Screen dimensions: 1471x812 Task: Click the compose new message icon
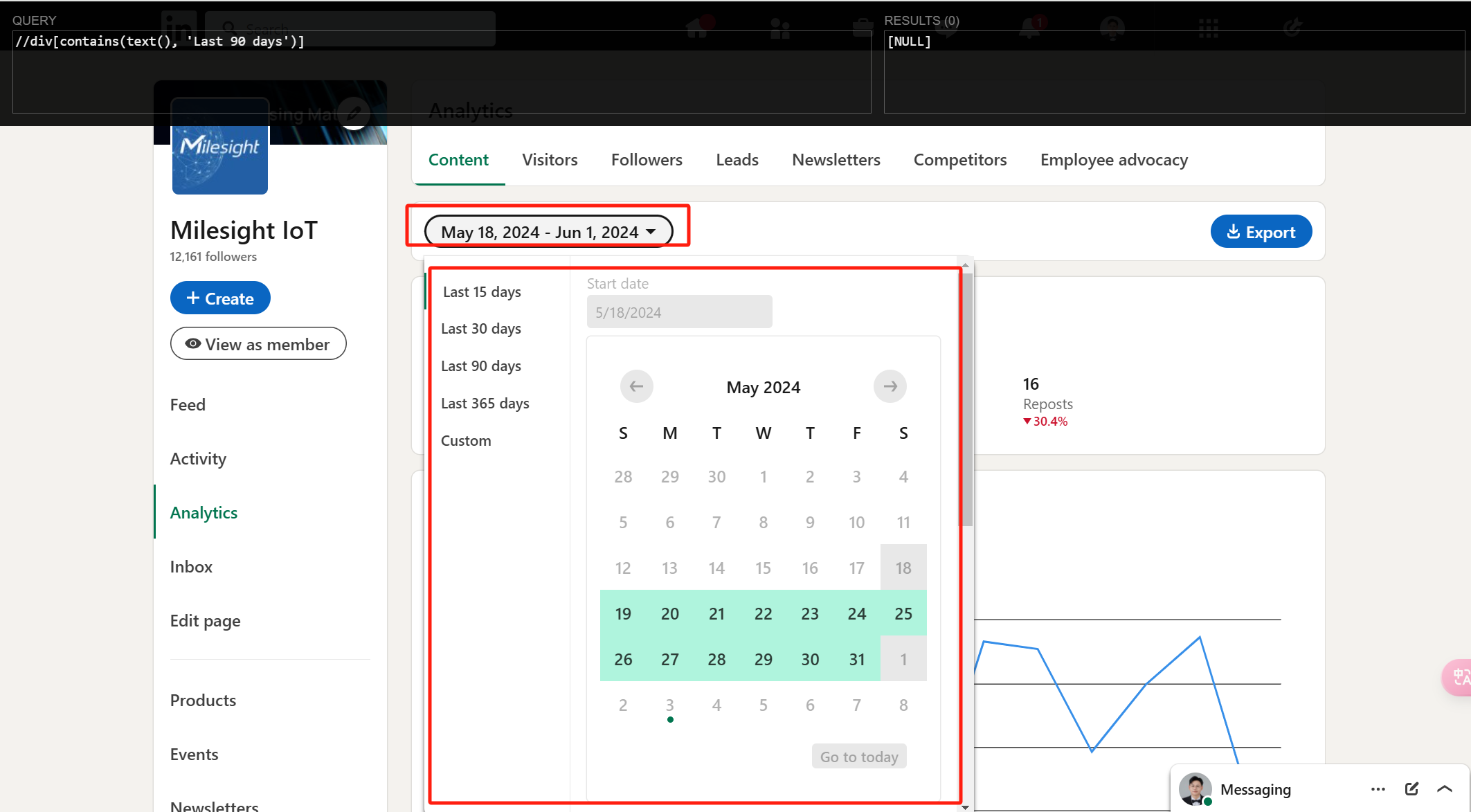(1411, 789)
